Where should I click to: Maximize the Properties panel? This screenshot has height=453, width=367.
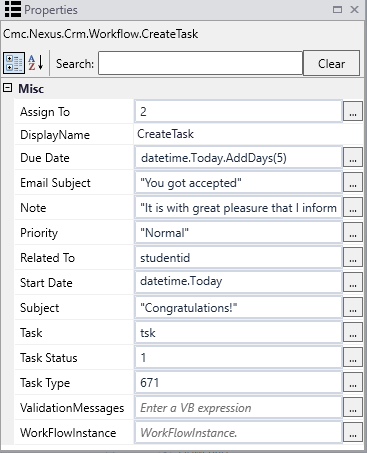click(337, 10)
